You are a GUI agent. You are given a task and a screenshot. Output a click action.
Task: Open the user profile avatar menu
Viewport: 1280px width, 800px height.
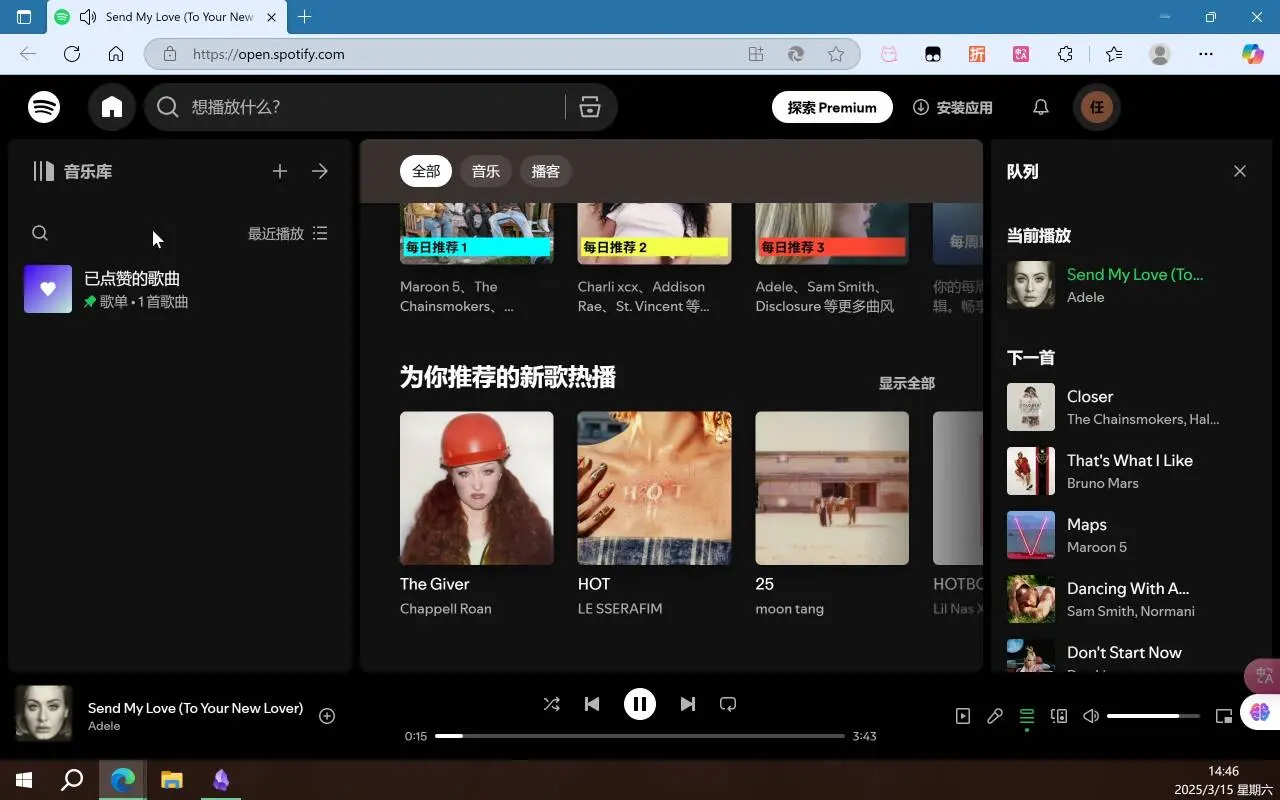point(1097,107)
